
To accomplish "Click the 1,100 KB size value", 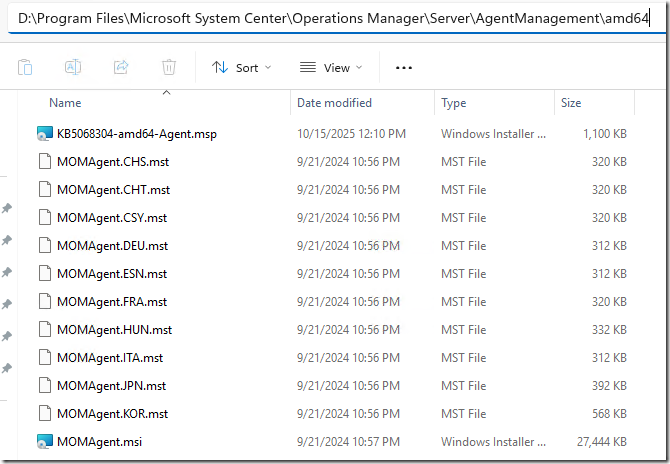I will point(605,134).
